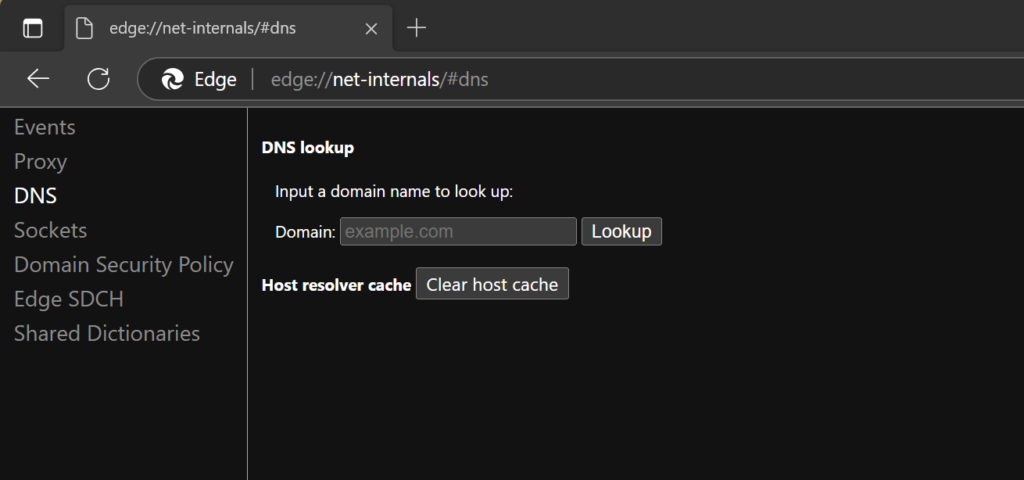Click the 'Domain:' label
Viewport: 1024px width, 480px height.
(305, 232)
